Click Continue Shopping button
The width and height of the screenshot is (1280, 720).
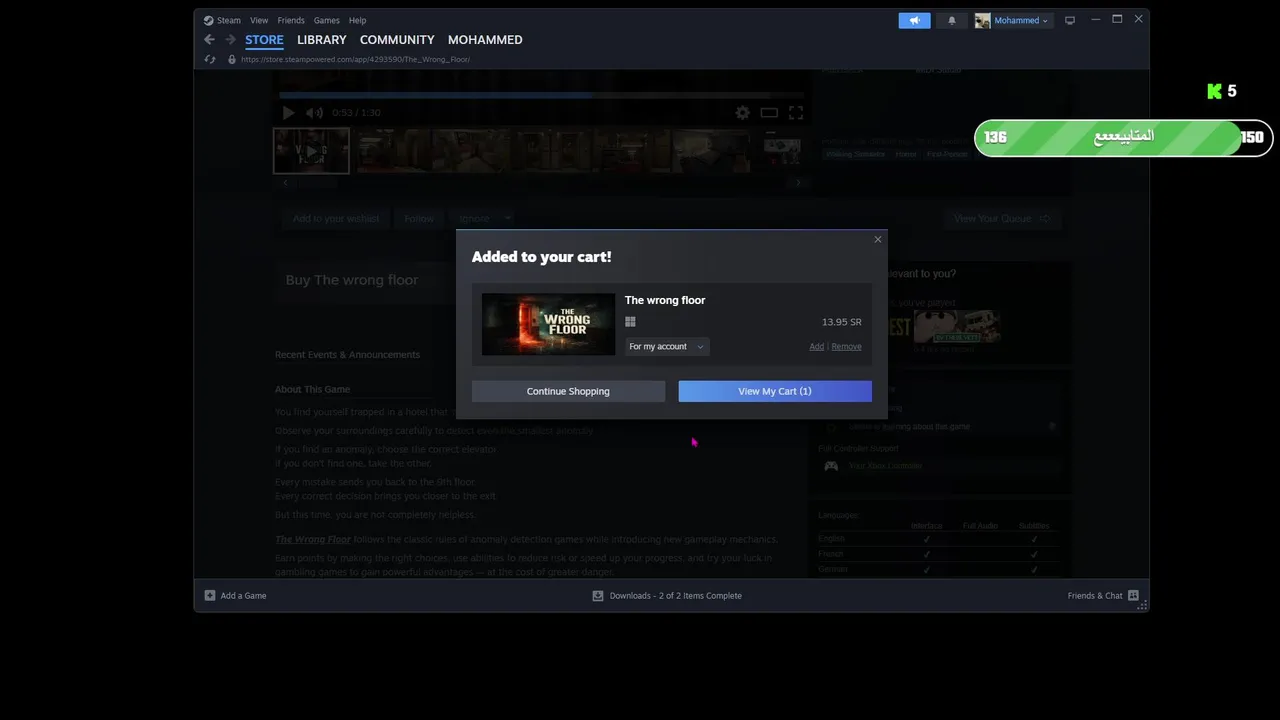(568, 391)
